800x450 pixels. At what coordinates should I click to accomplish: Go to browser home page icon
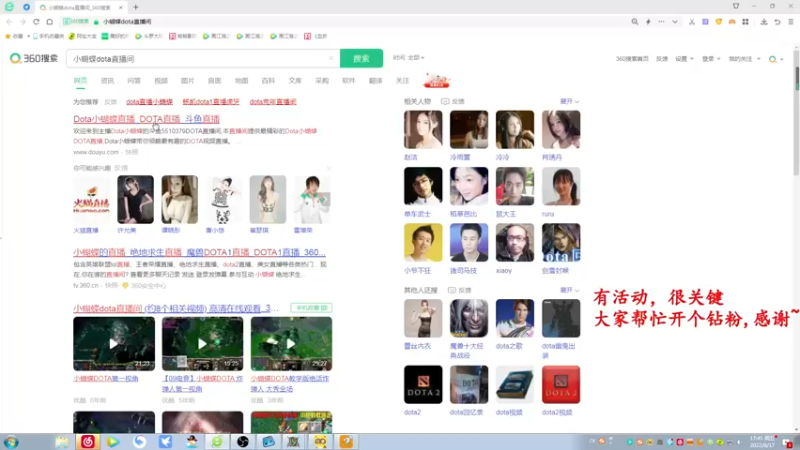pos(49,22)
